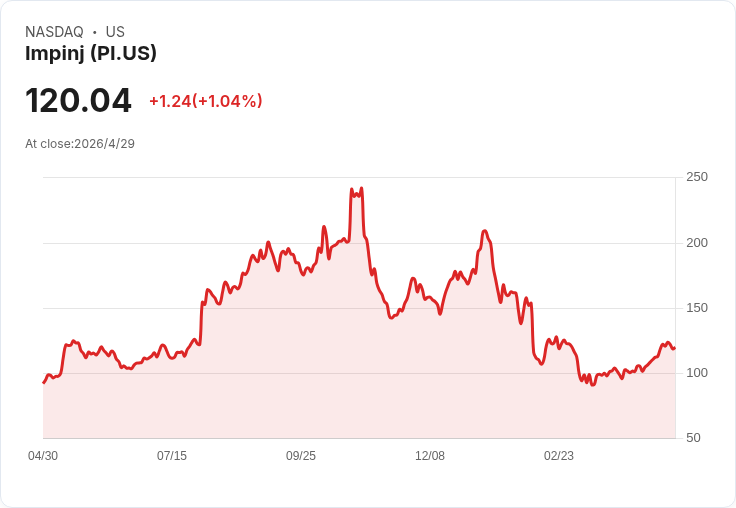Click the At close:2026/4/29 date text
This screenshot has width=736, height=508.
pyautogui.click(x=80, y=144)
